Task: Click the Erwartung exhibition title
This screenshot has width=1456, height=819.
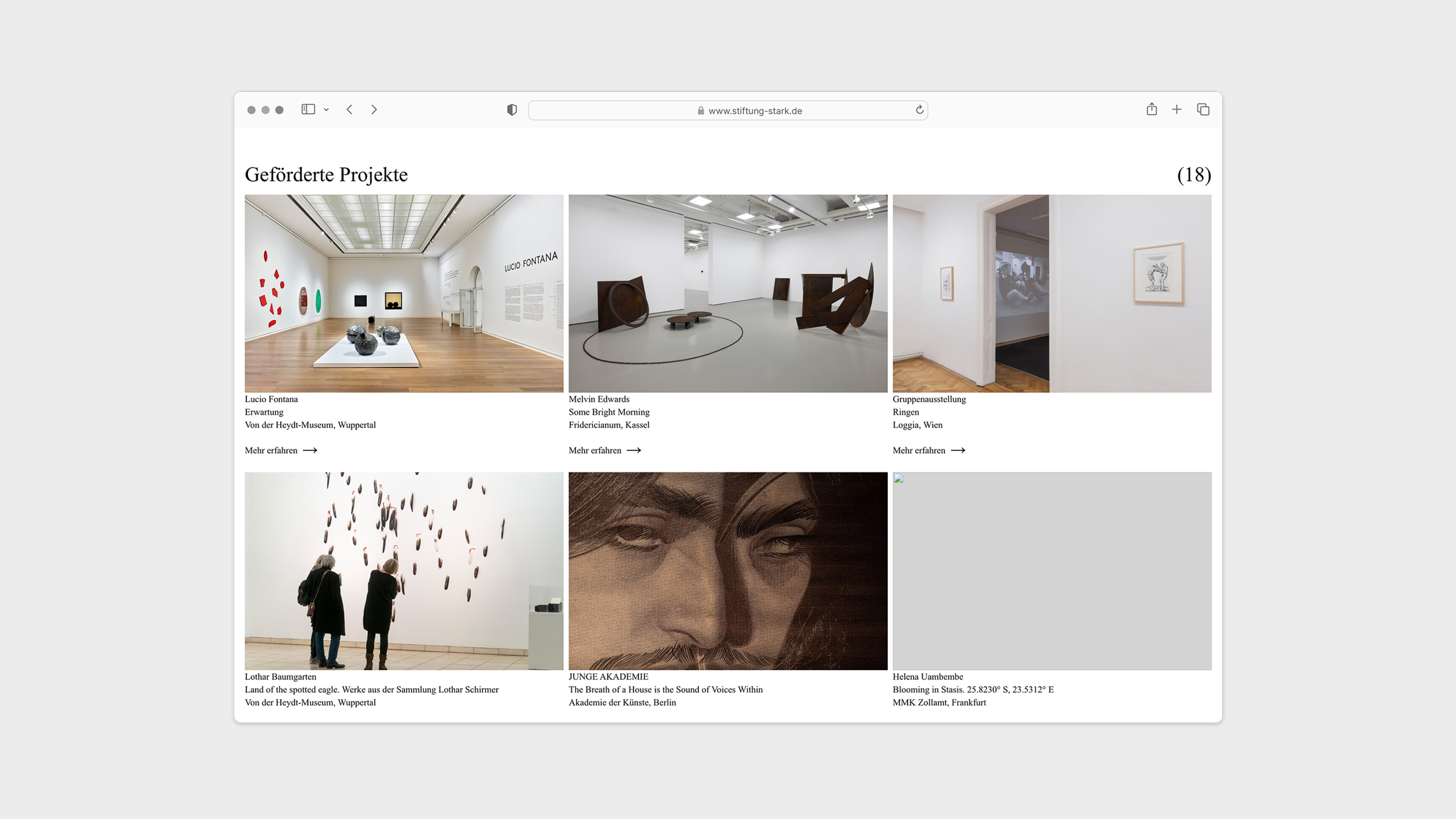Action: (264, 412)
